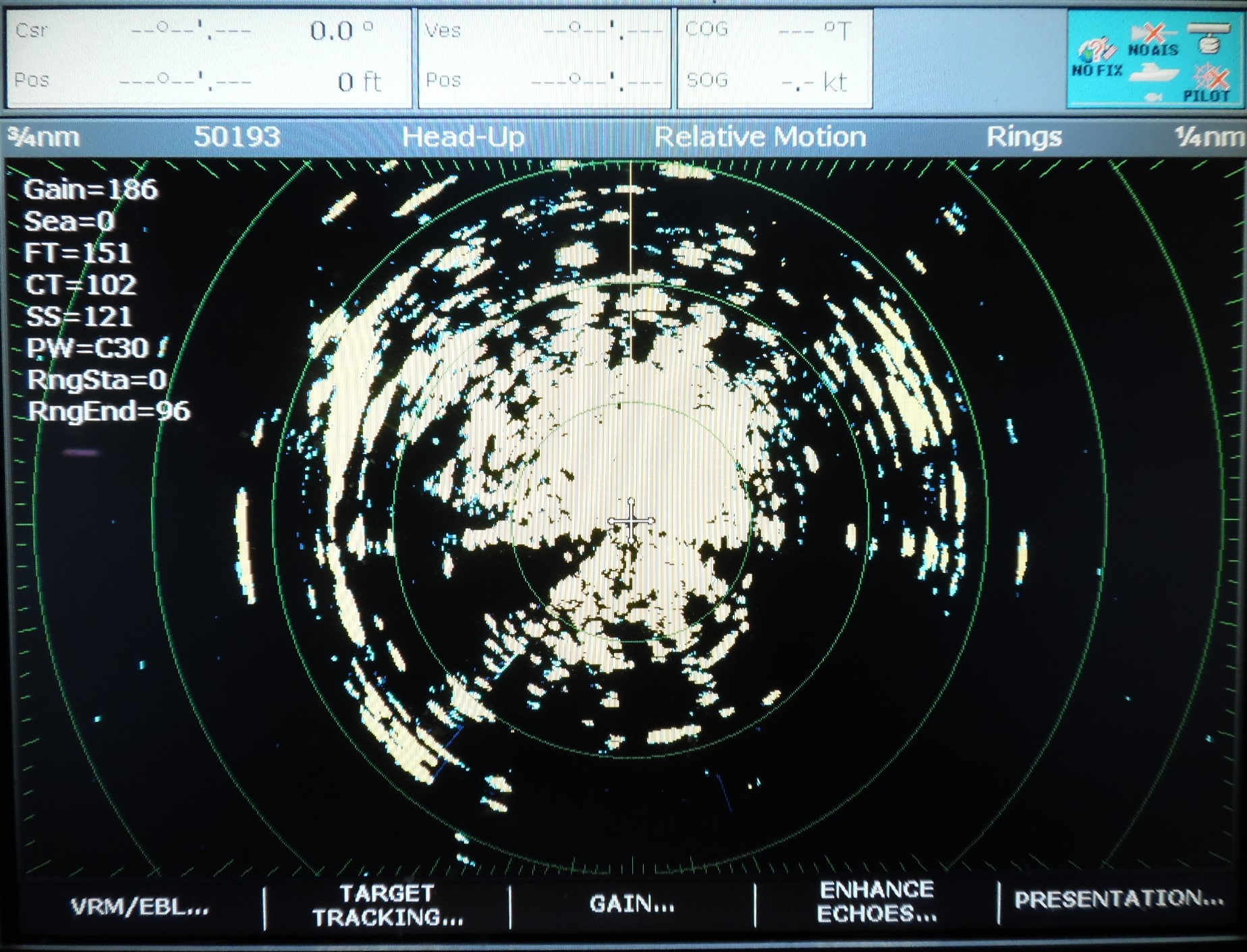Toggle the Rings display setting

(1024, 136)
